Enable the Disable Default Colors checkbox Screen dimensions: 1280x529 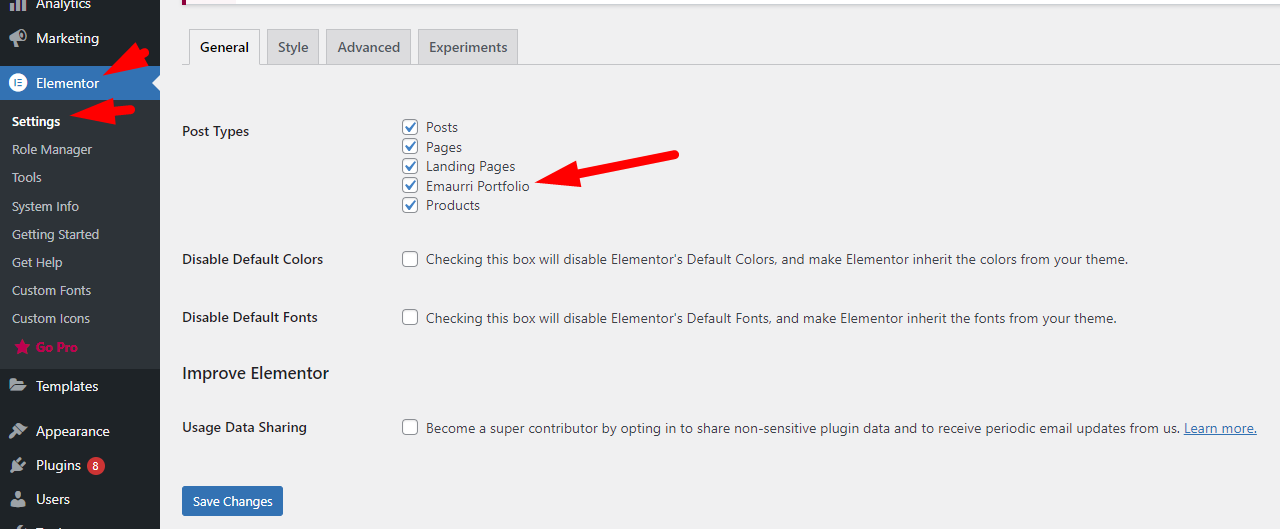click(410, 259)
